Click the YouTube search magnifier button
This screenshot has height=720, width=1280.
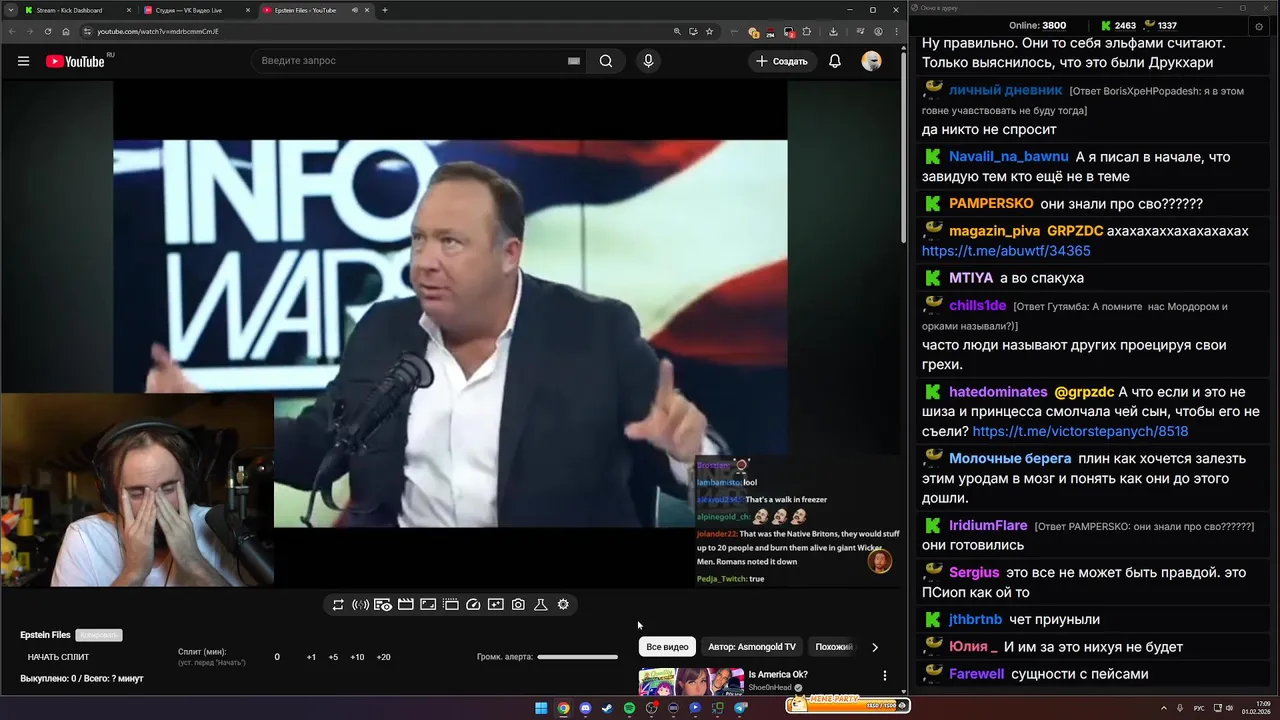606,61
